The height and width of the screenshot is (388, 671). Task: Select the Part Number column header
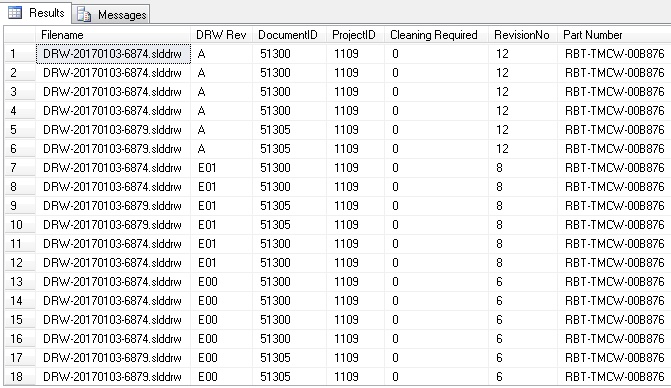(614, 35)
